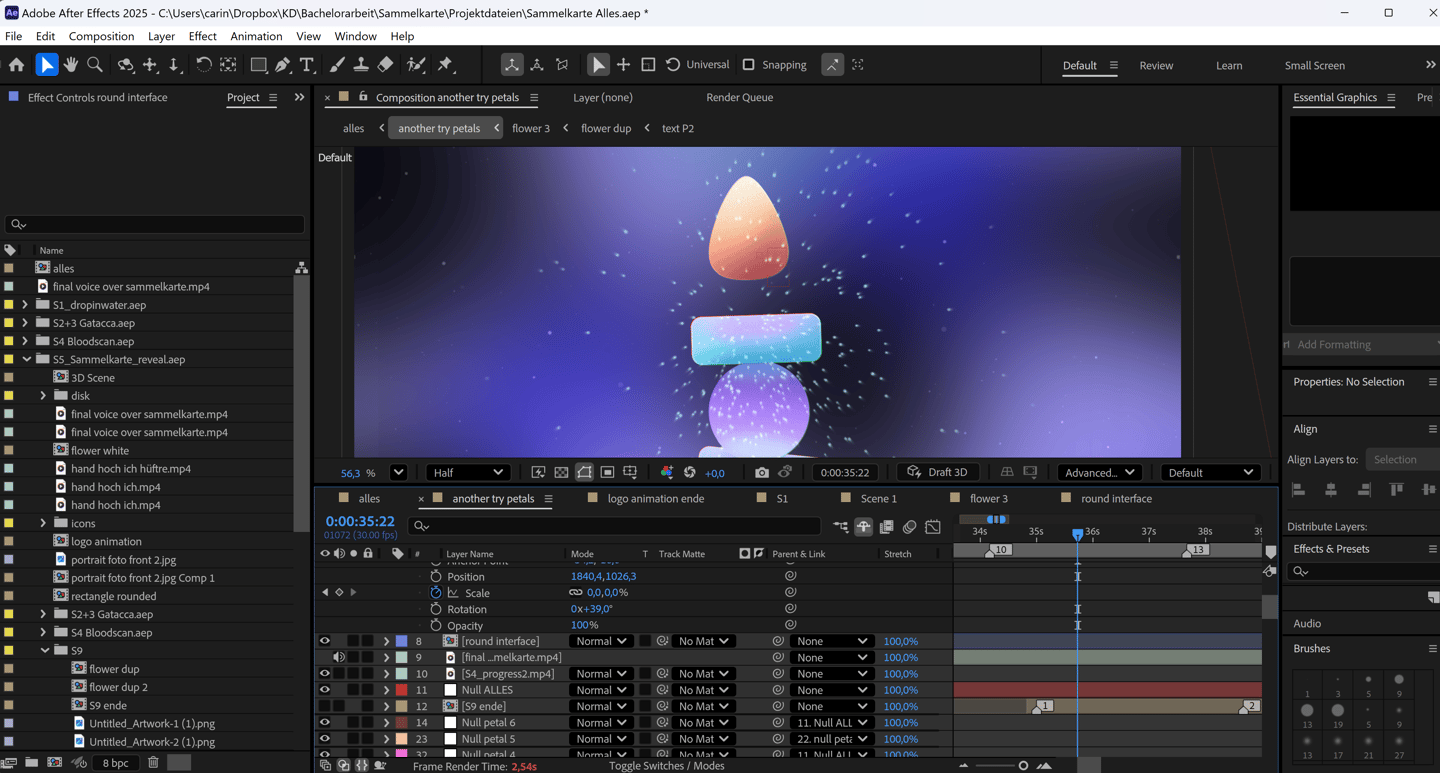Select the Eraser tool
1440x773 pixels.
point(385,65)
